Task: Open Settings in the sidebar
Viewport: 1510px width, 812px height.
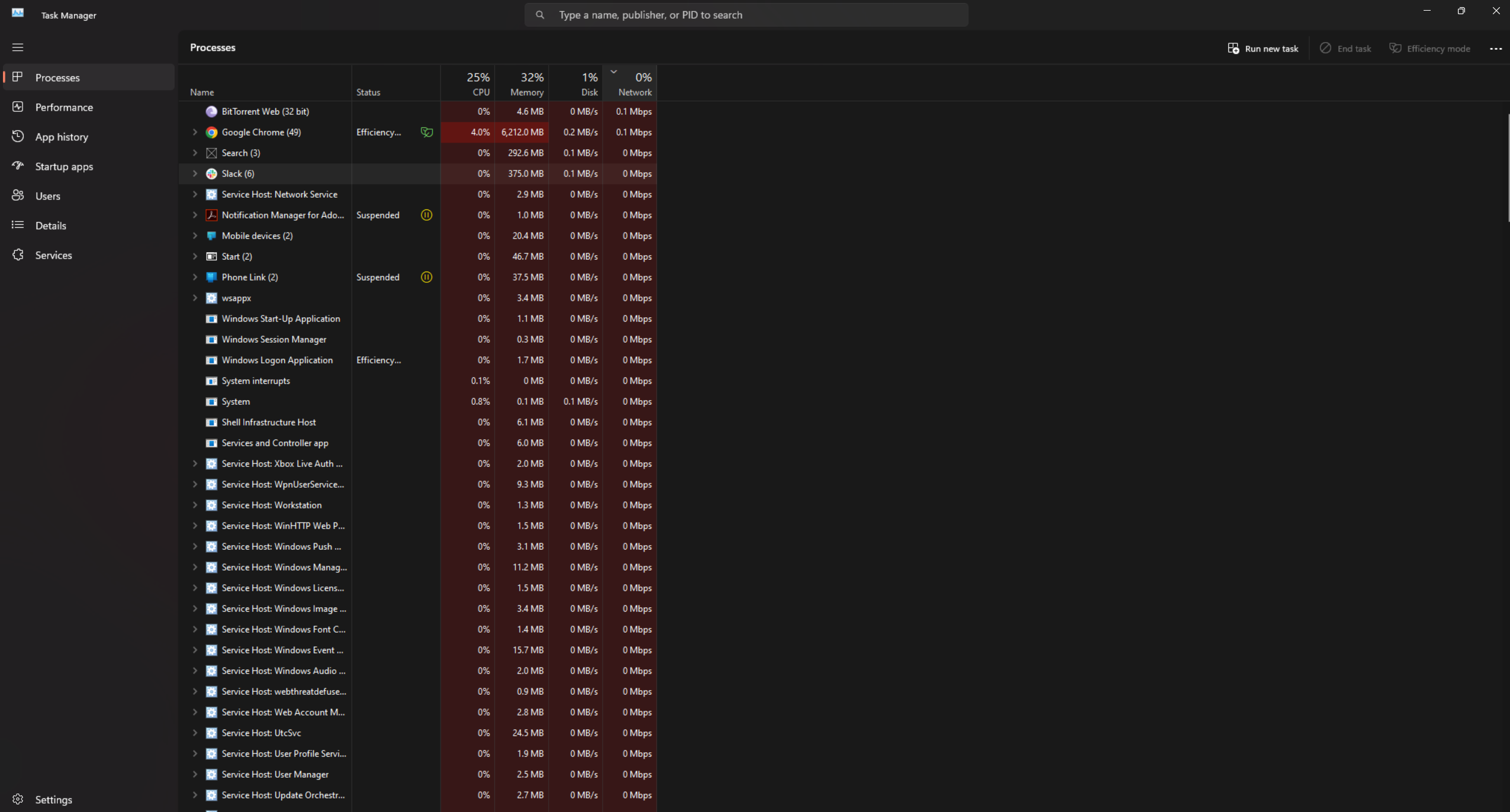Action: tap(89, 800)
